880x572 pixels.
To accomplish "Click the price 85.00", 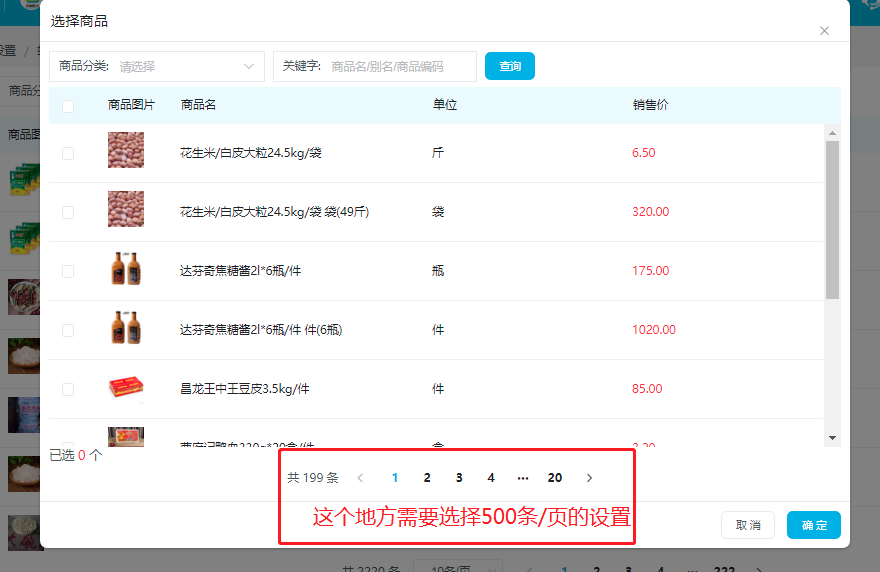I will point(647,388).
